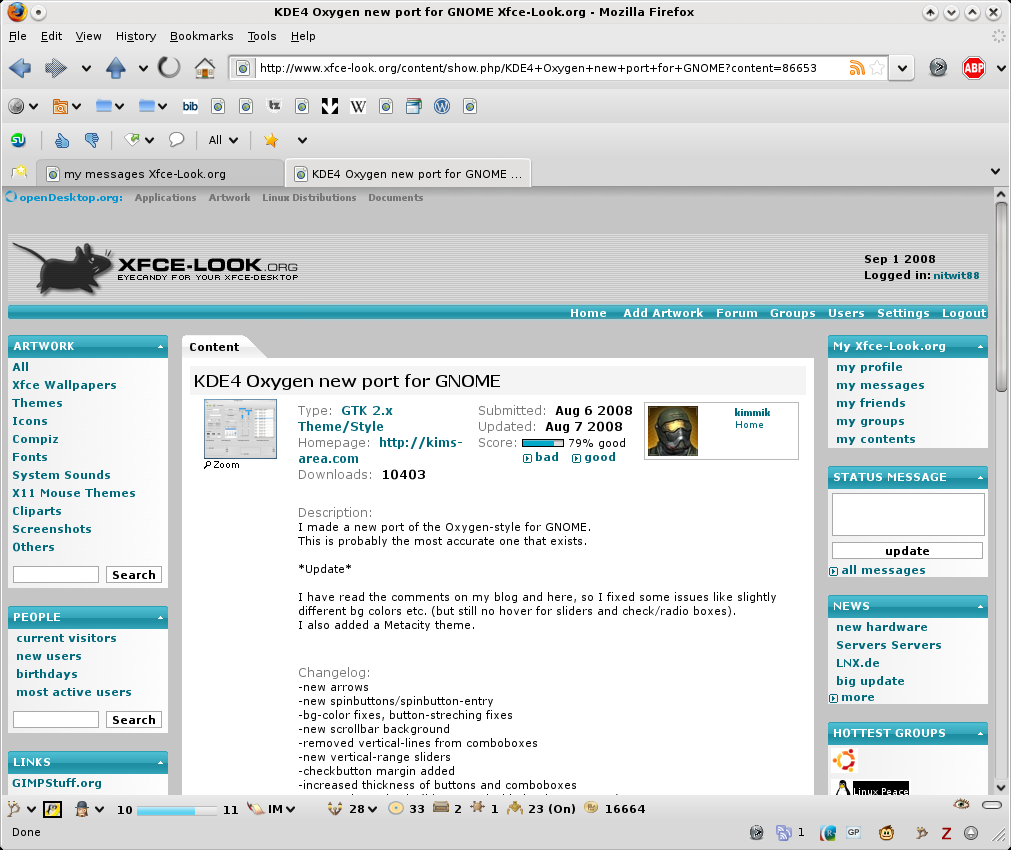
Task: Click the yellow P highlighted status icon
Action: [52, 809]
